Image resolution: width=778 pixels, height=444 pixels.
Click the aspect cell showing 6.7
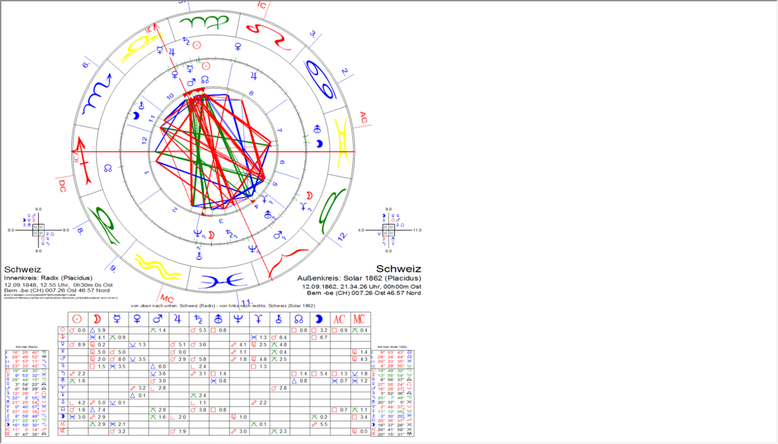319,337
